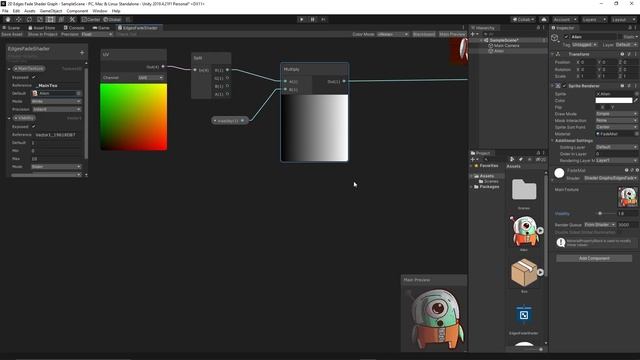Click the Pause button

pos(313,19)
